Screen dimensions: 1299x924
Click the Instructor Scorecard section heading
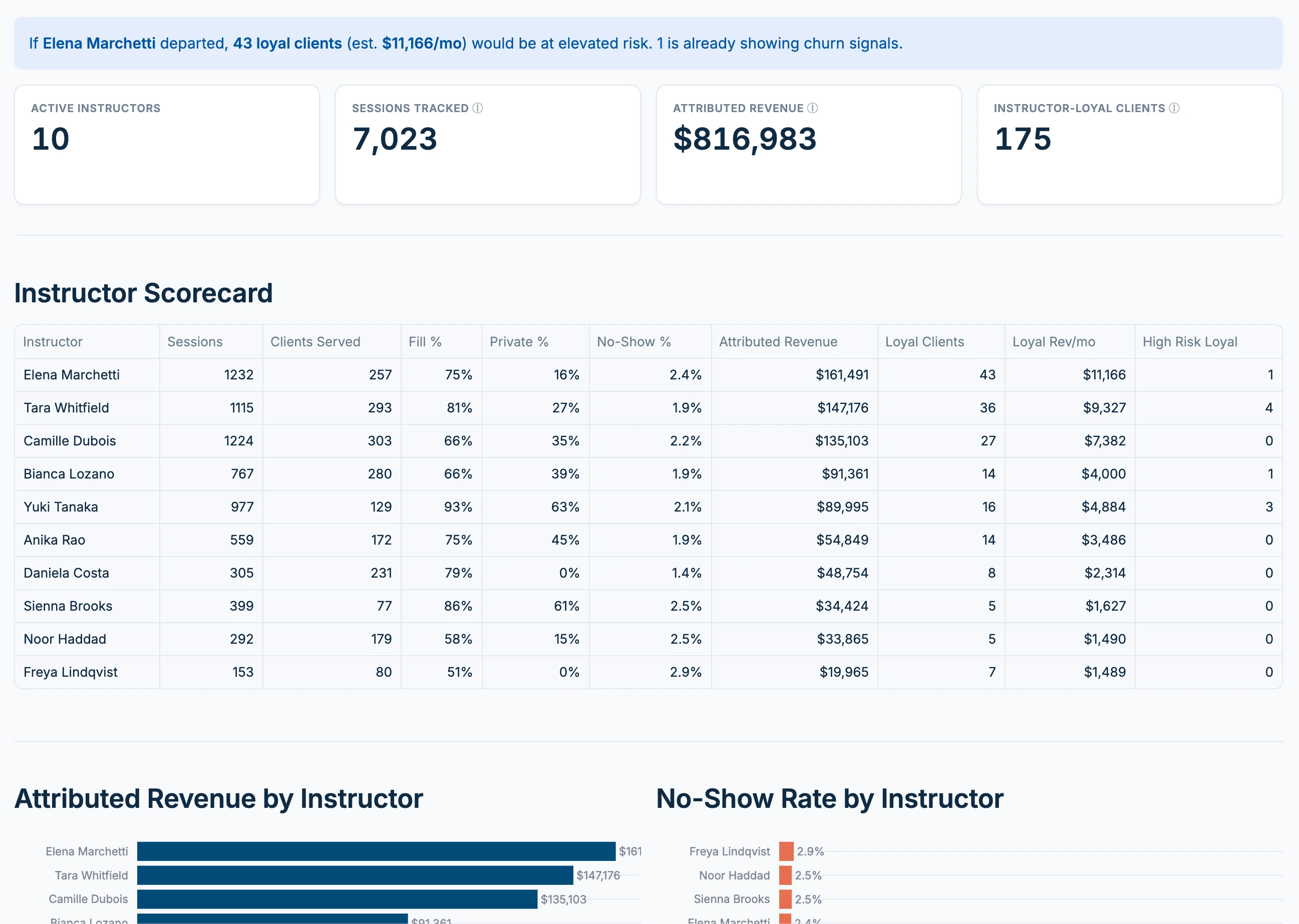coord(143,293)
